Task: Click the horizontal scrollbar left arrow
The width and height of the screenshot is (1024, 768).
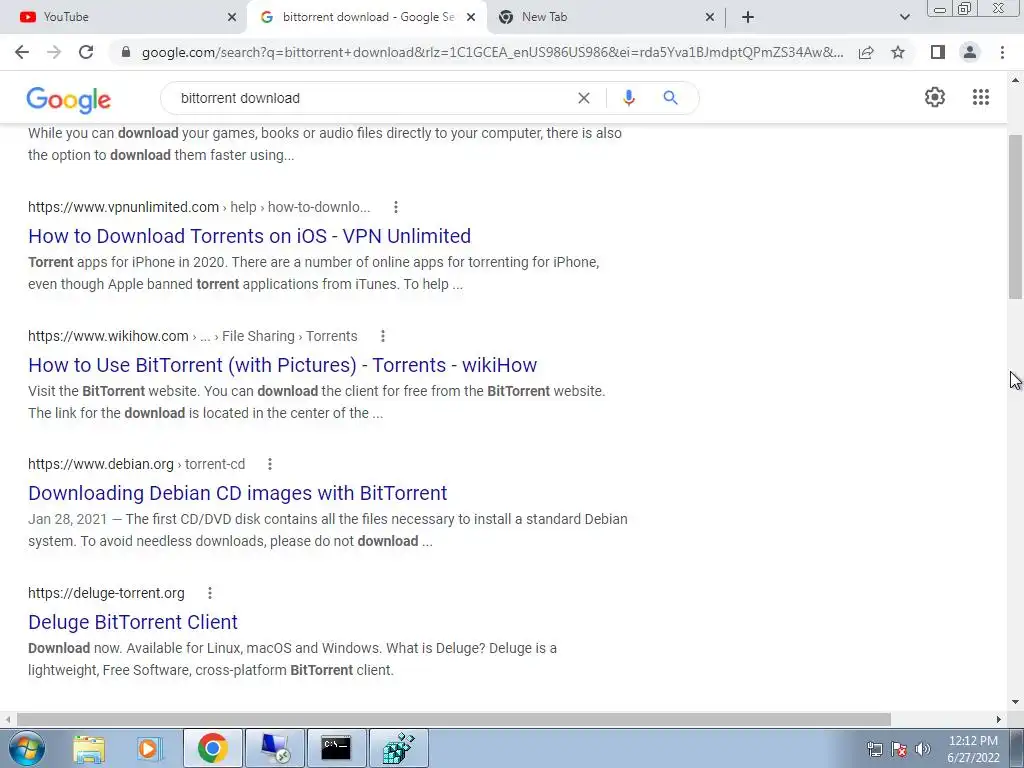Action: (x=7, y=719)
